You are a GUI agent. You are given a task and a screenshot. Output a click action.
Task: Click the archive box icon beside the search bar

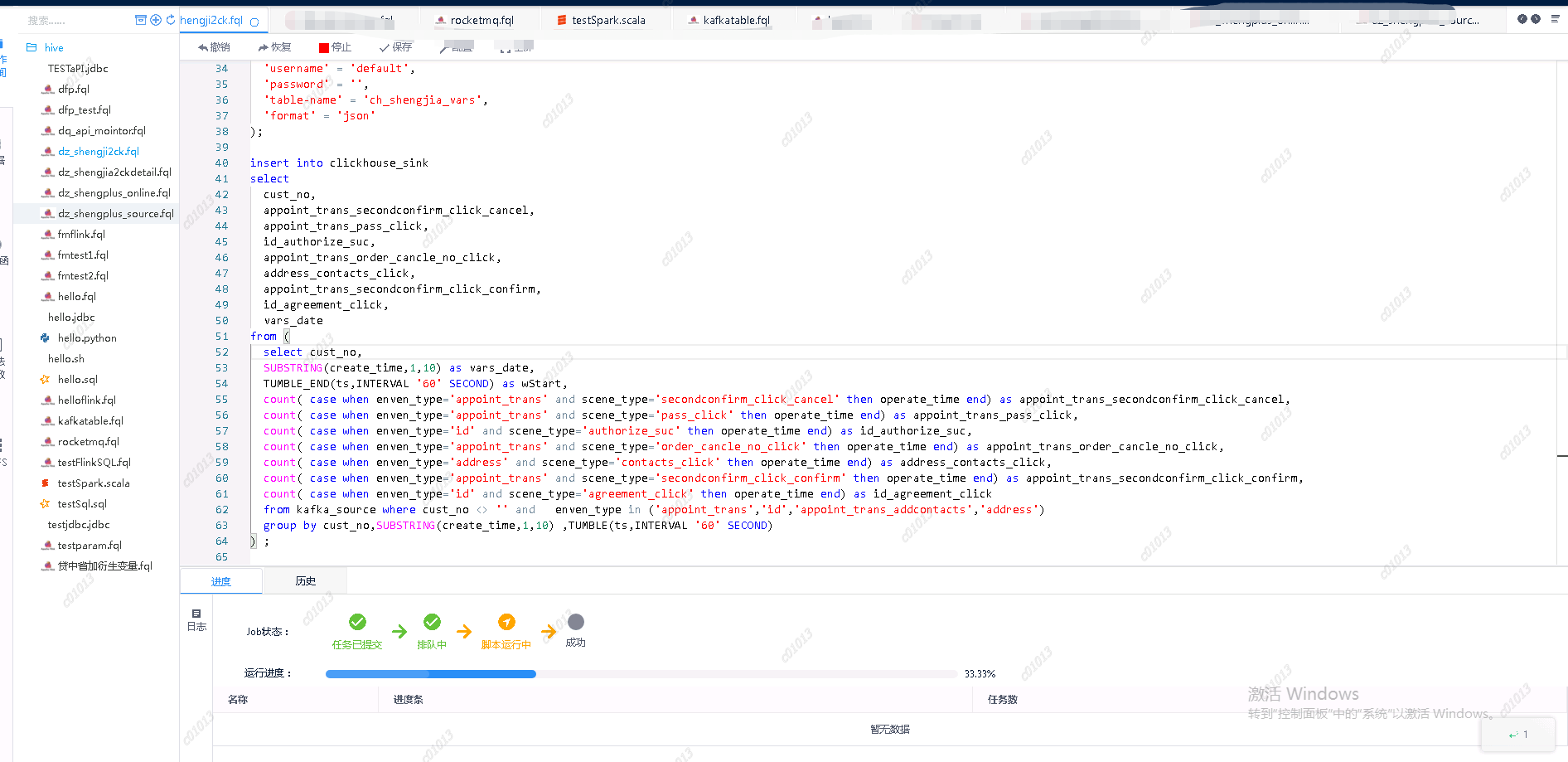coord(141,18)
